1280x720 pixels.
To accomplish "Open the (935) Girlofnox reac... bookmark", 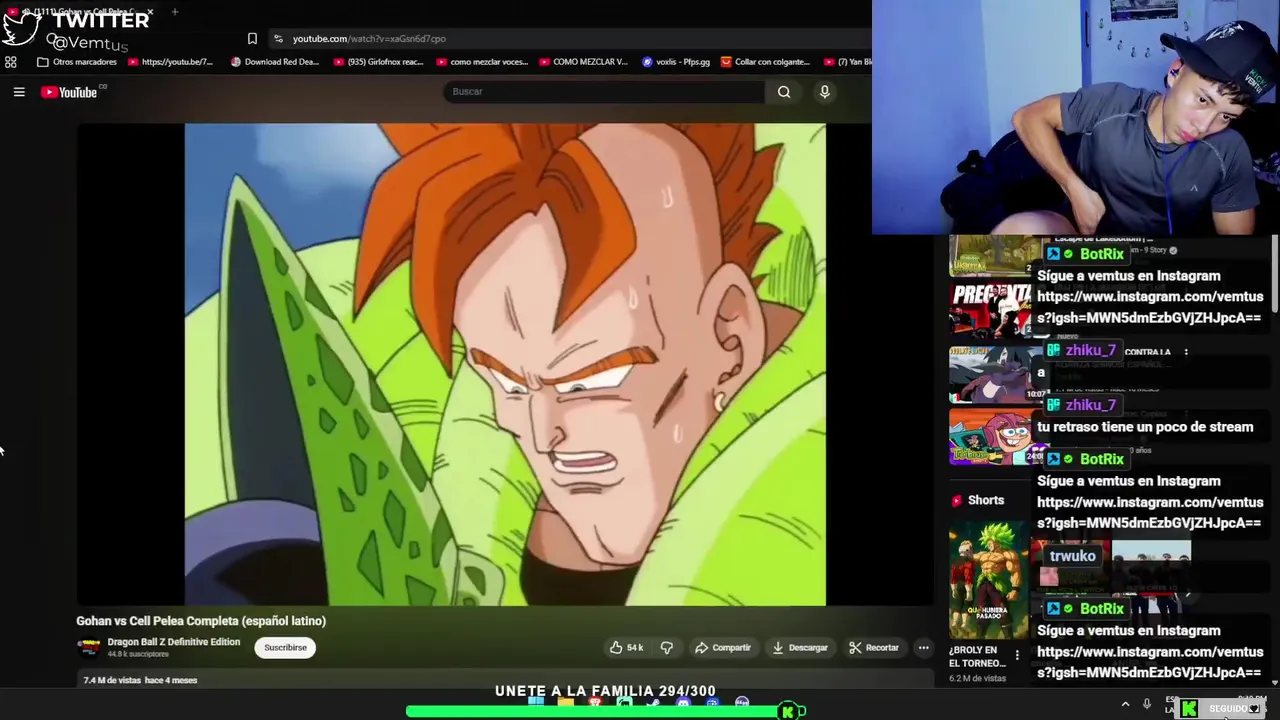I will (x=379, y=62).
